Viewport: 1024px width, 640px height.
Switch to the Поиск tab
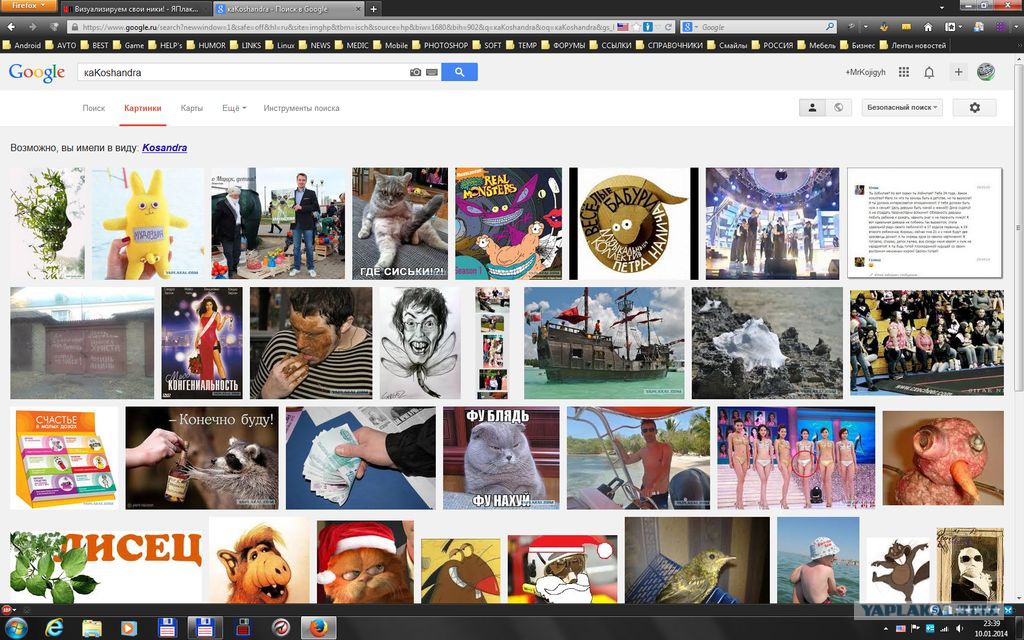pos(93,108)
